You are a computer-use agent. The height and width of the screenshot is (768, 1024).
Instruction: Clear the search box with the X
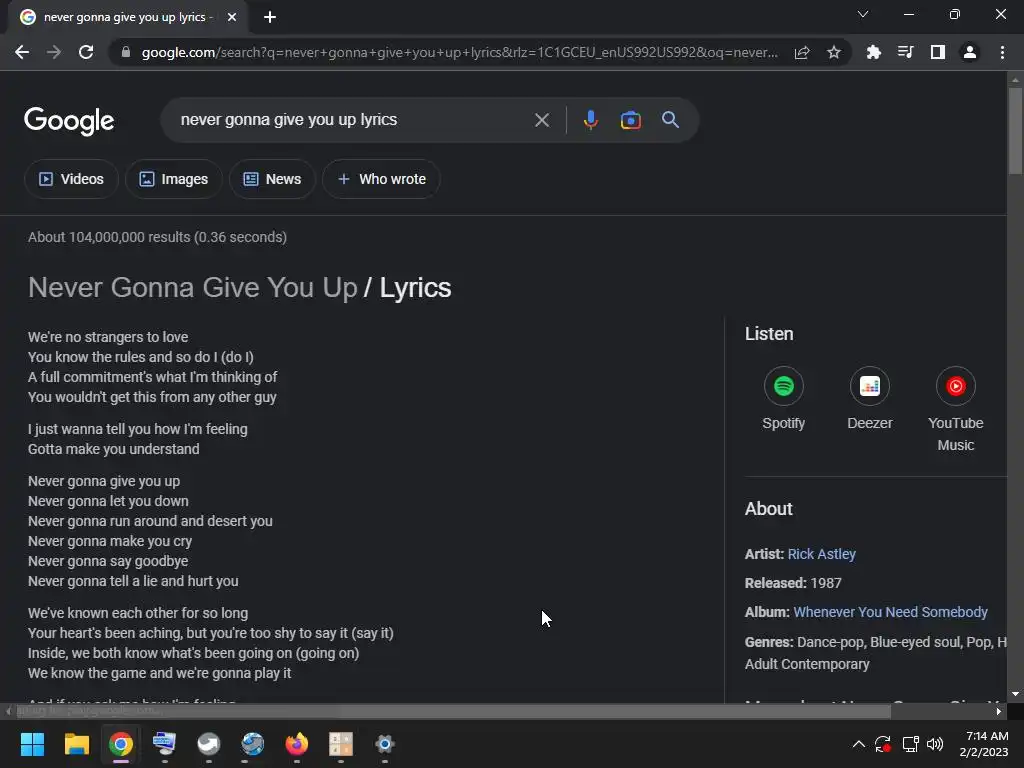pyautogui.click(x=541, y=120)
